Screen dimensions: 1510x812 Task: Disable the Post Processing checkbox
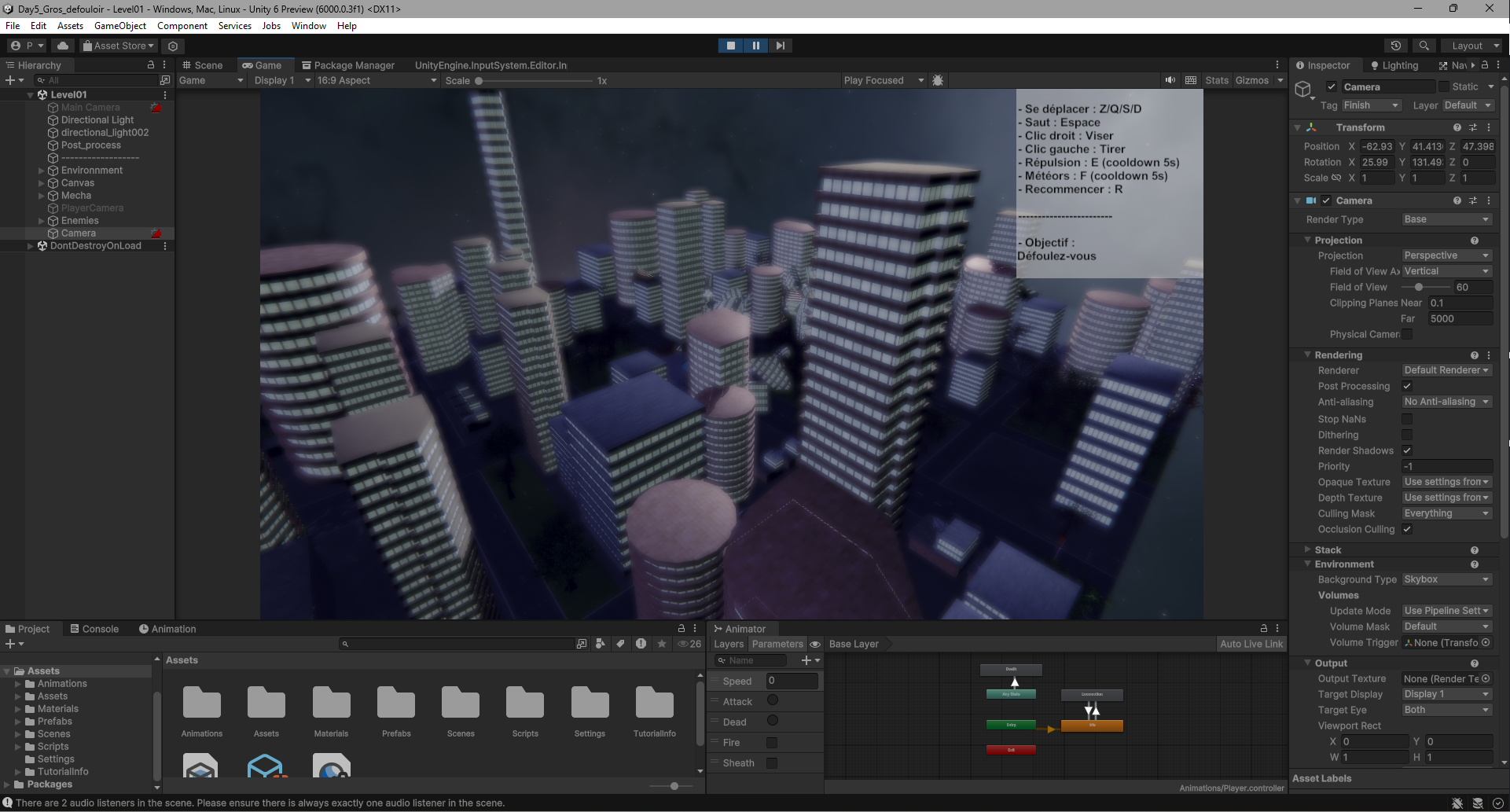(x=1407, y=386)
